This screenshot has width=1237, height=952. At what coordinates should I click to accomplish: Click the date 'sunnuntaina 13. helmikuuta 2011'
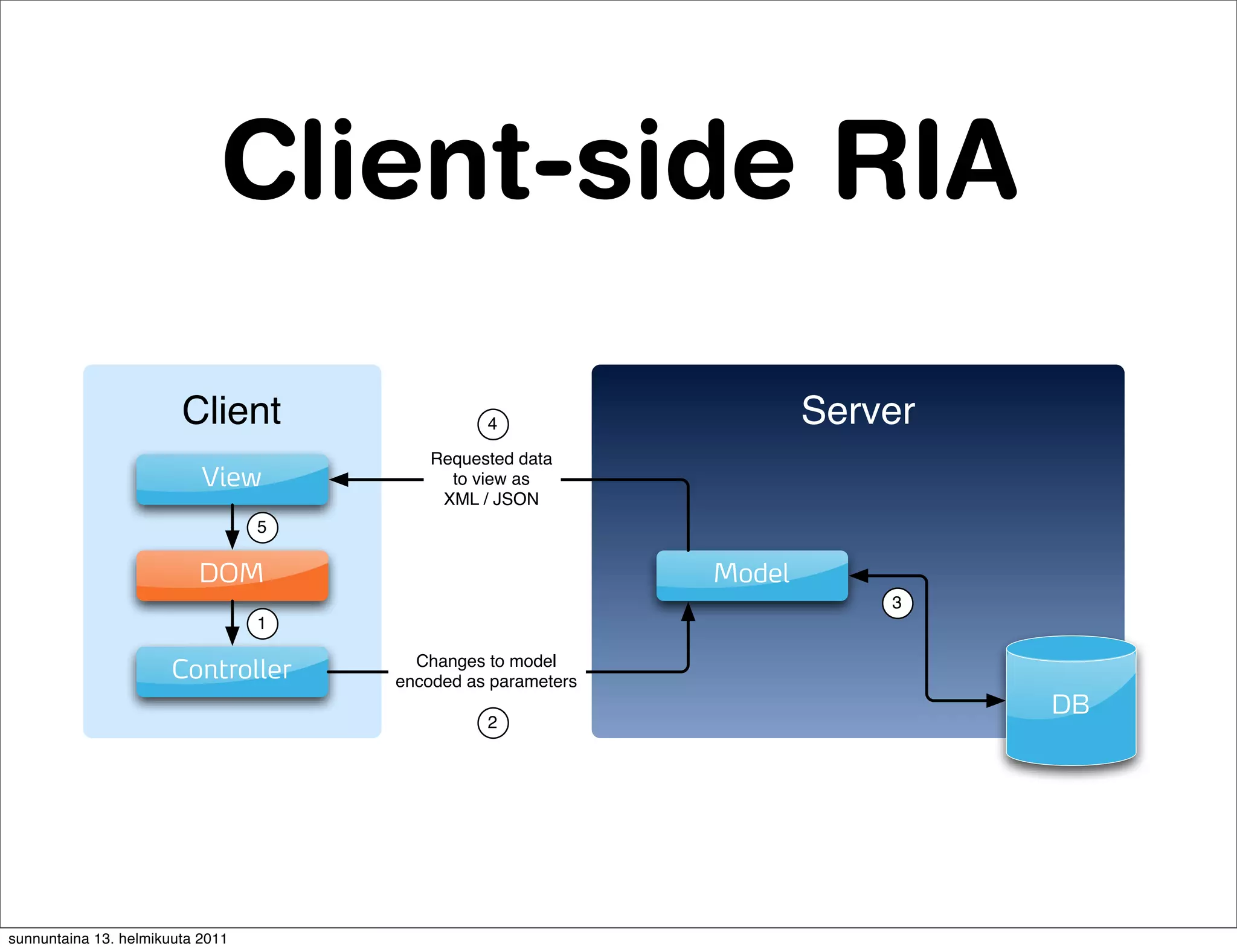tap(118, 939)
